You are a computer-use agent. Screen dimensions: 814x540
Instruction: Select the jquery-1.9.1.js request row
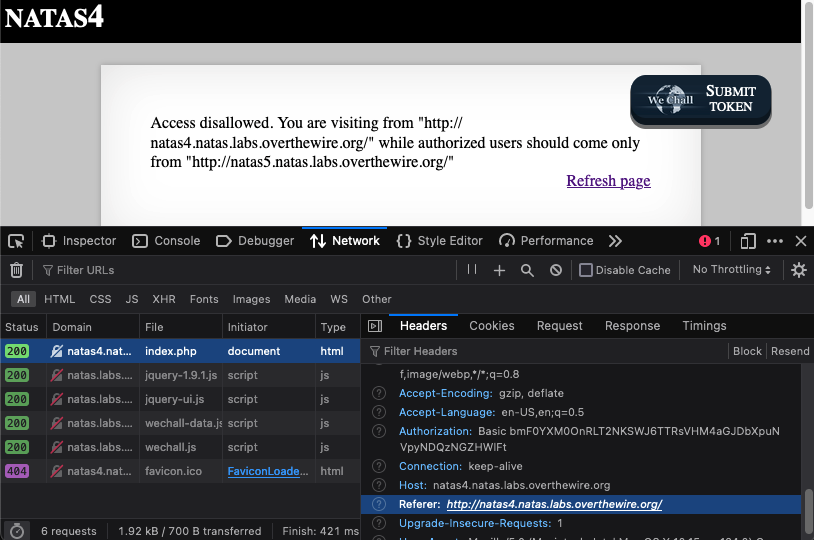180,375
